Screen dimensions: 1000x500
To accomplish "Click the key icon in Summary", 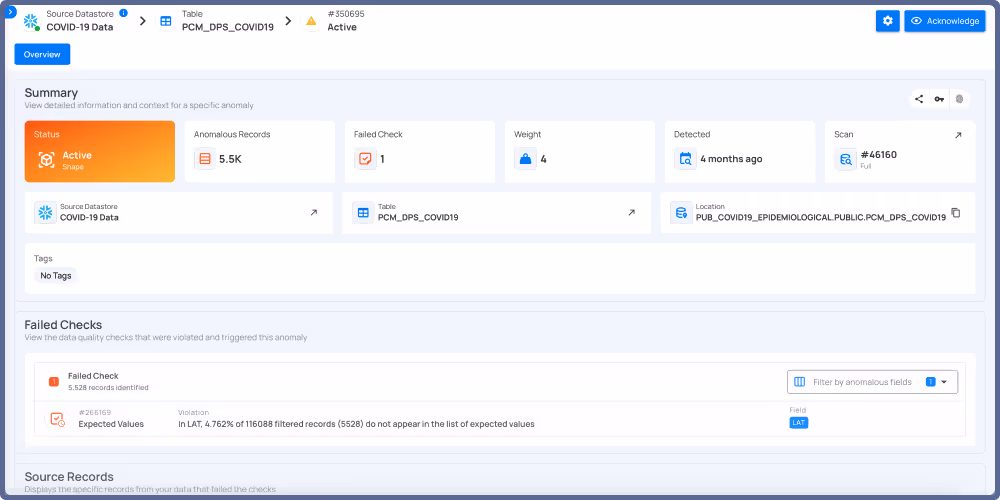I will 939,99.
